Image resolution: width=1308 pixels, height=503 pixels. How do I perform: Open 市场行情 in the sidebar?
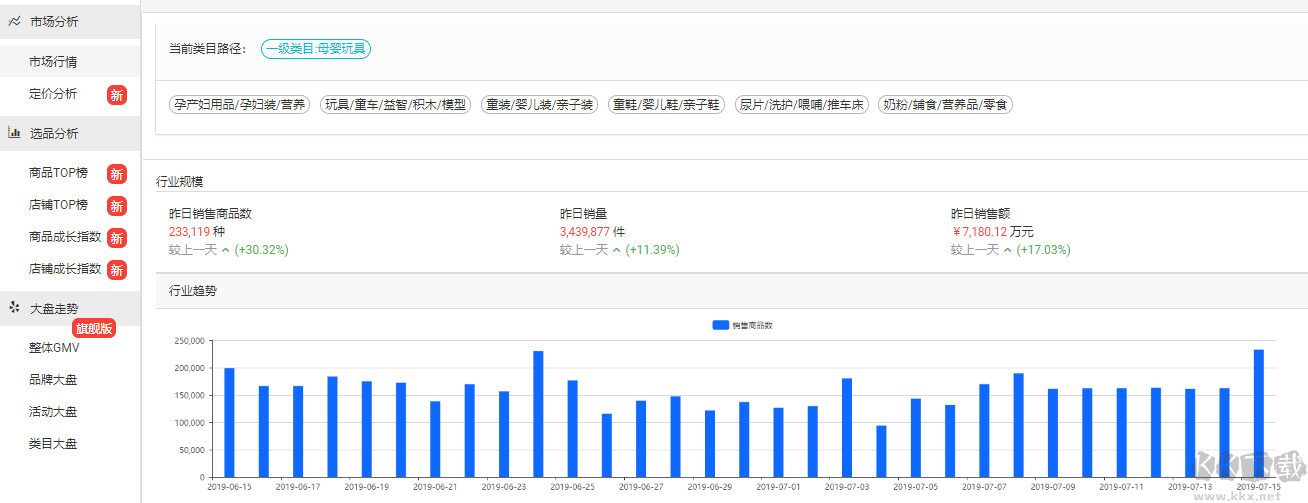click(53, 62)
